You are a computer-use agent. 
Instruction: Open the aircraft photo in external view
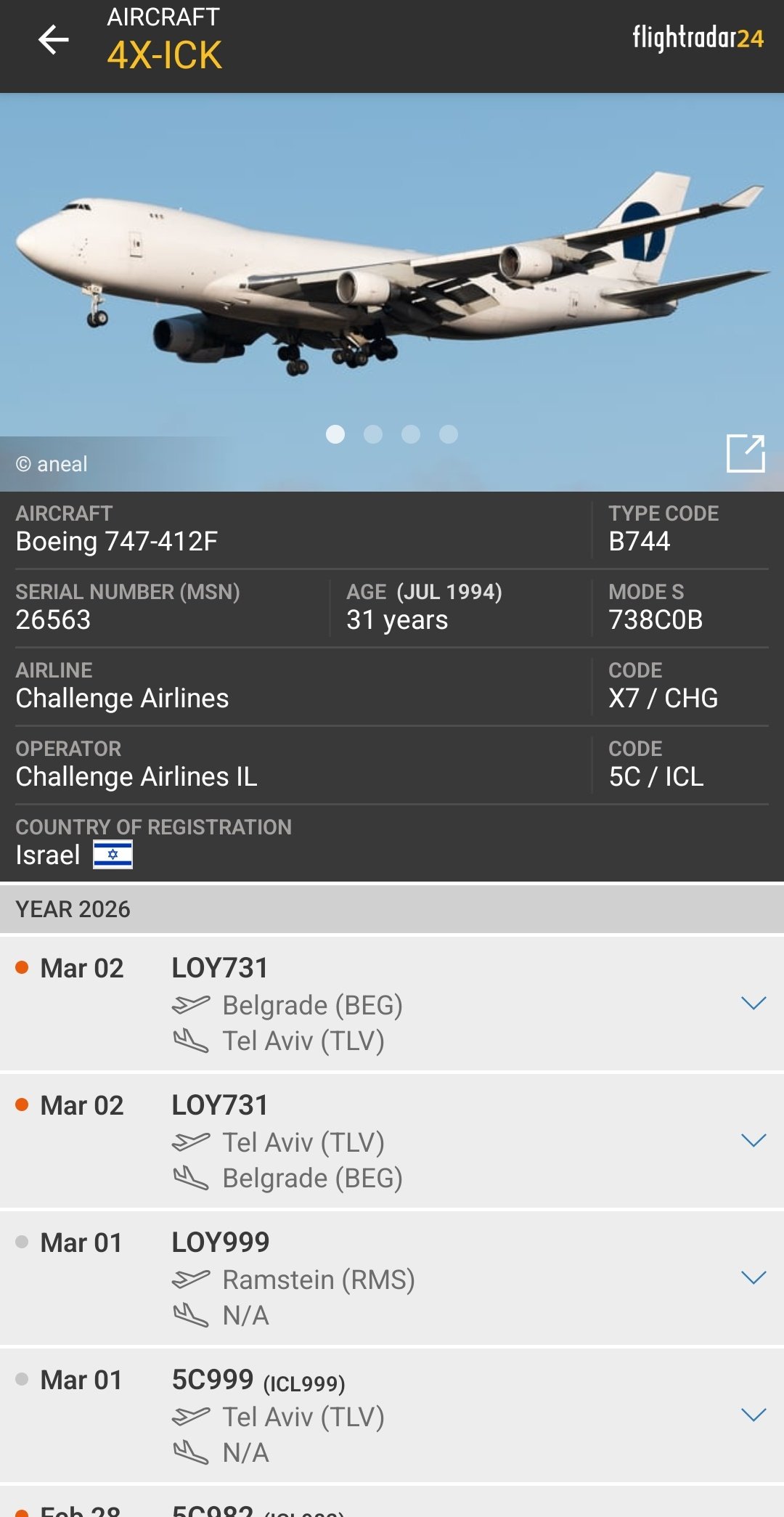tap(746, 453)
